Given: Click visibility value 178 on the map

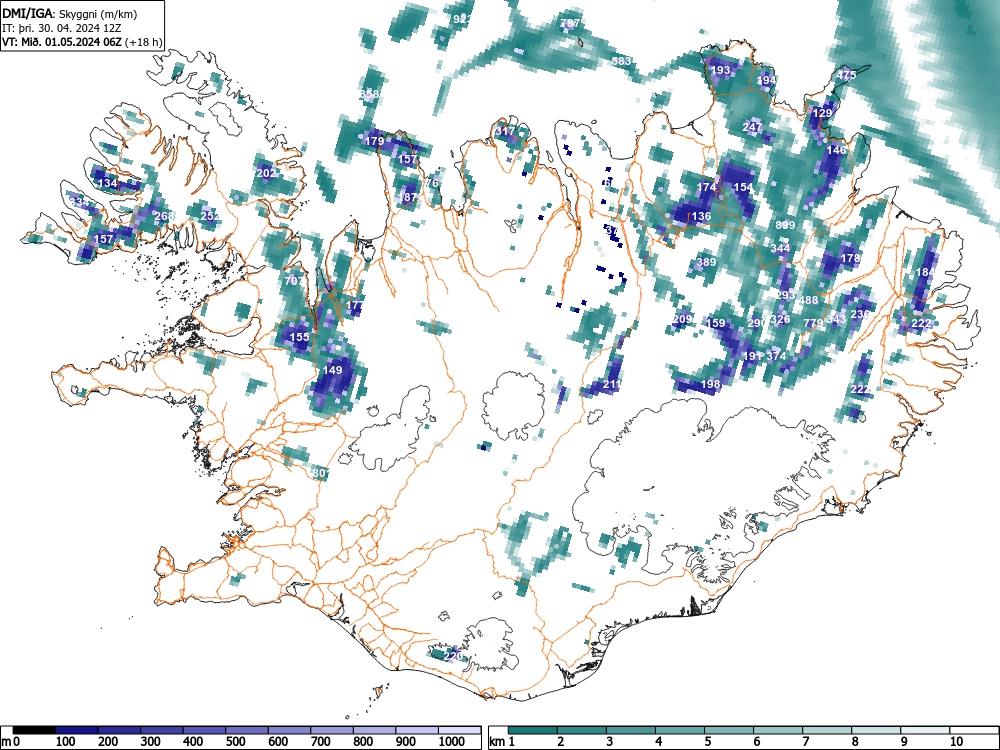Looking at the screenshot, I should [x=851, y=258].
